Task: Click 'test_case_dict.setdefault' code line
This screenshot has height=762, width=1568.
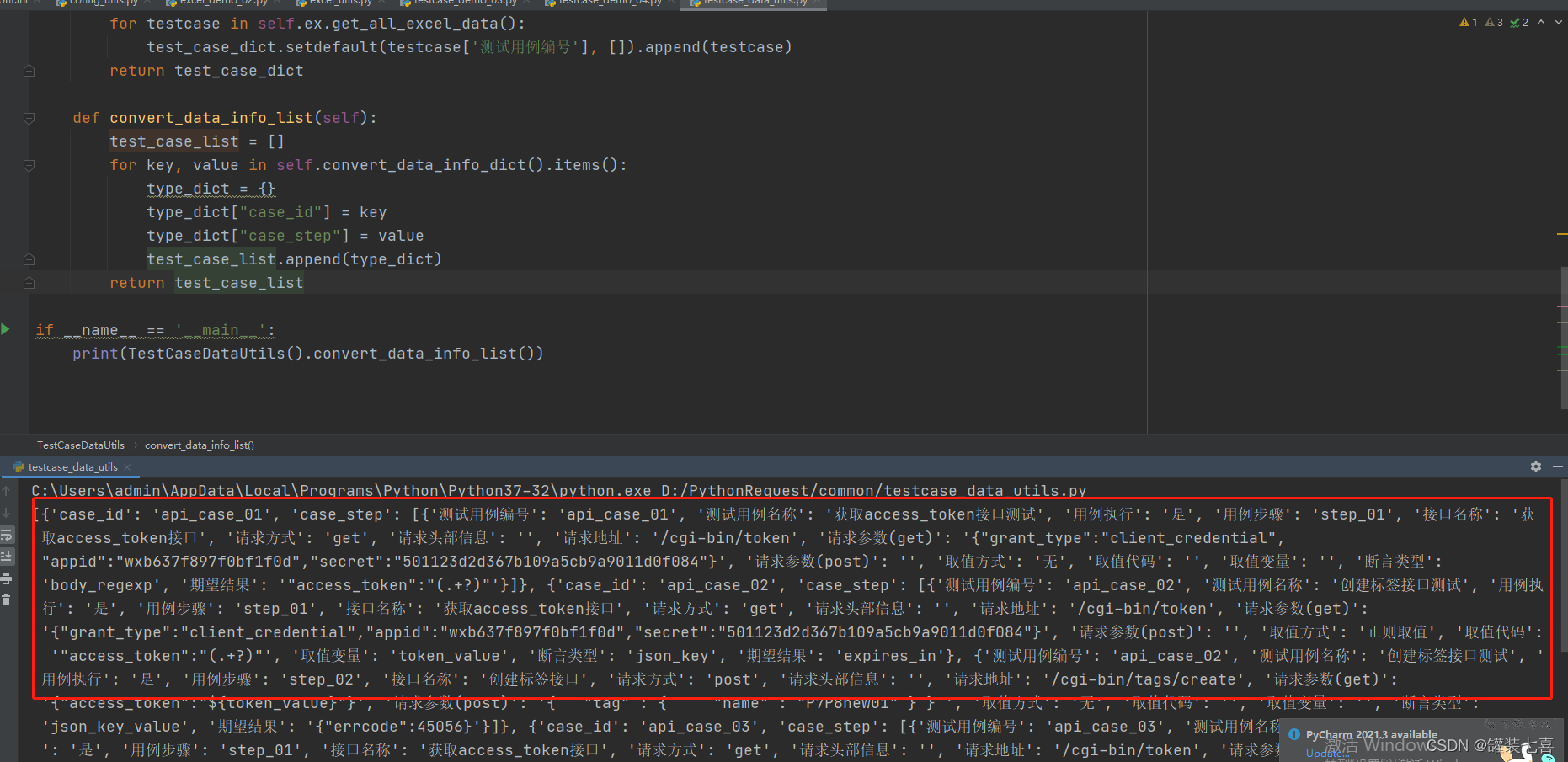Action: (470, 47)
